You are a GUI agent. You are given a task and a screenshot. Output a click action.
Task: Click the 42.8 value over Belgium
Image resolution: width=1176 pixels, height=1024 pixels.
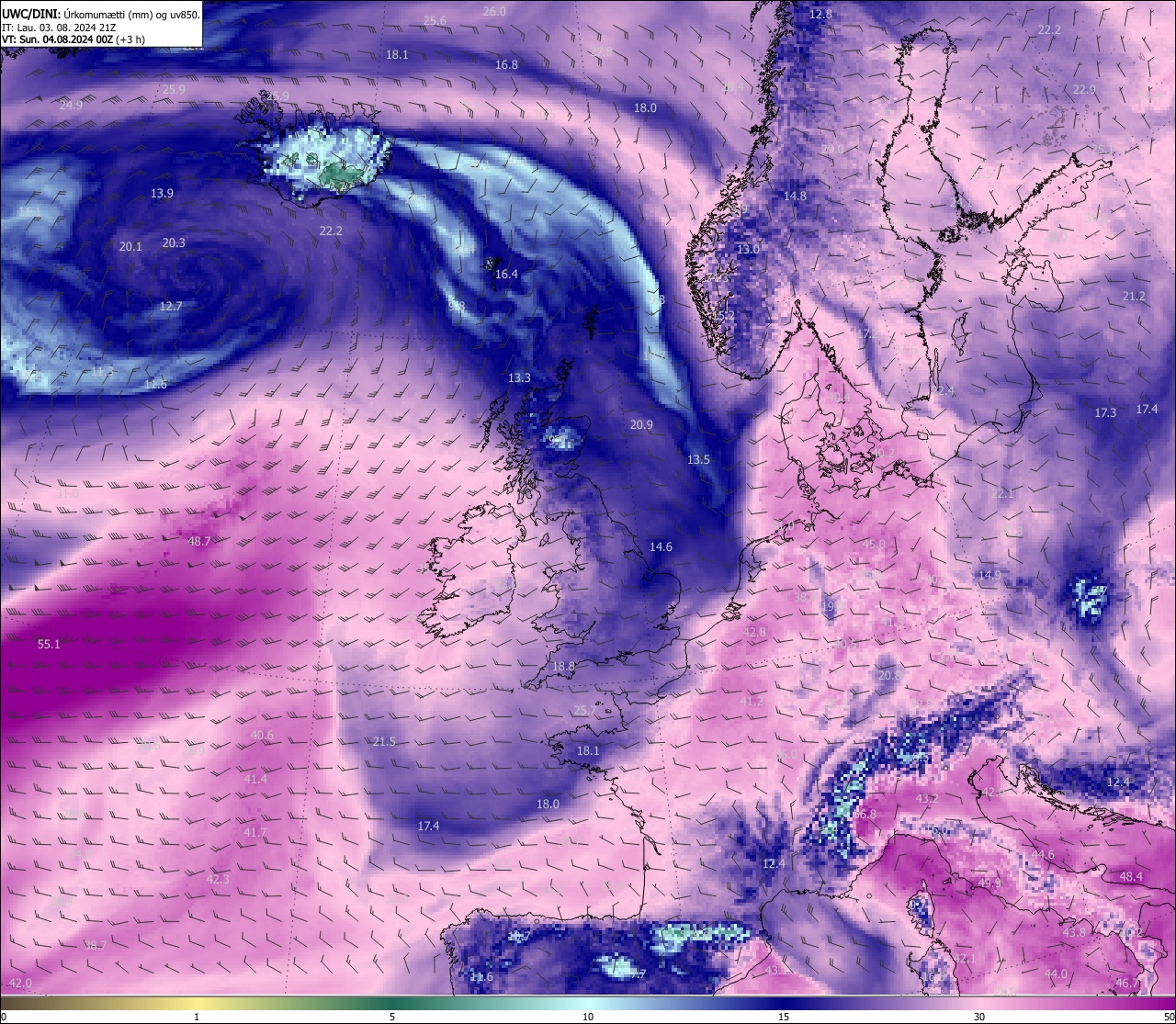(x=754, y=633)
